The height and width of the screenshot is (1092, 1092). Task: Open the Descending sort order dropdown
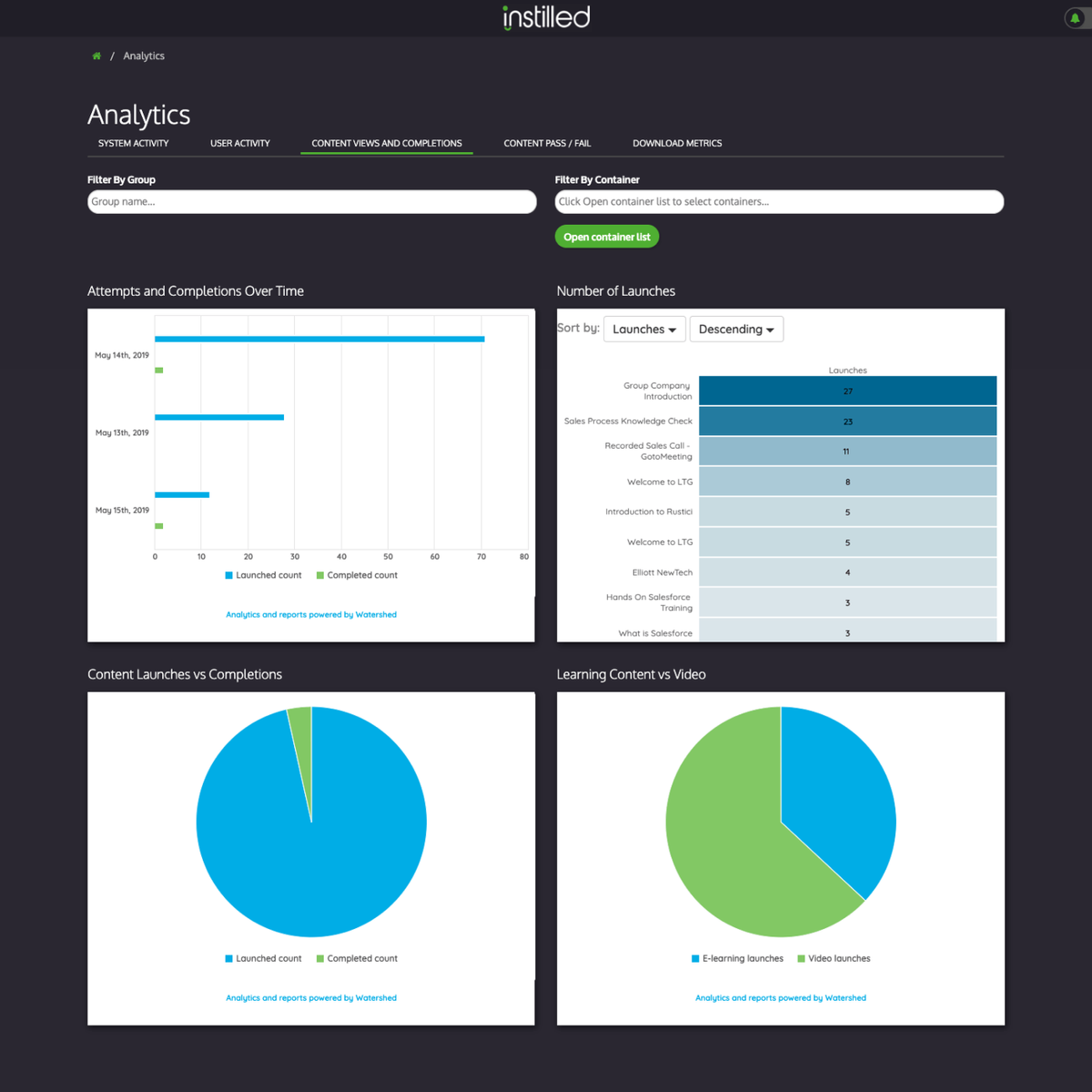(x=736, y=329)
